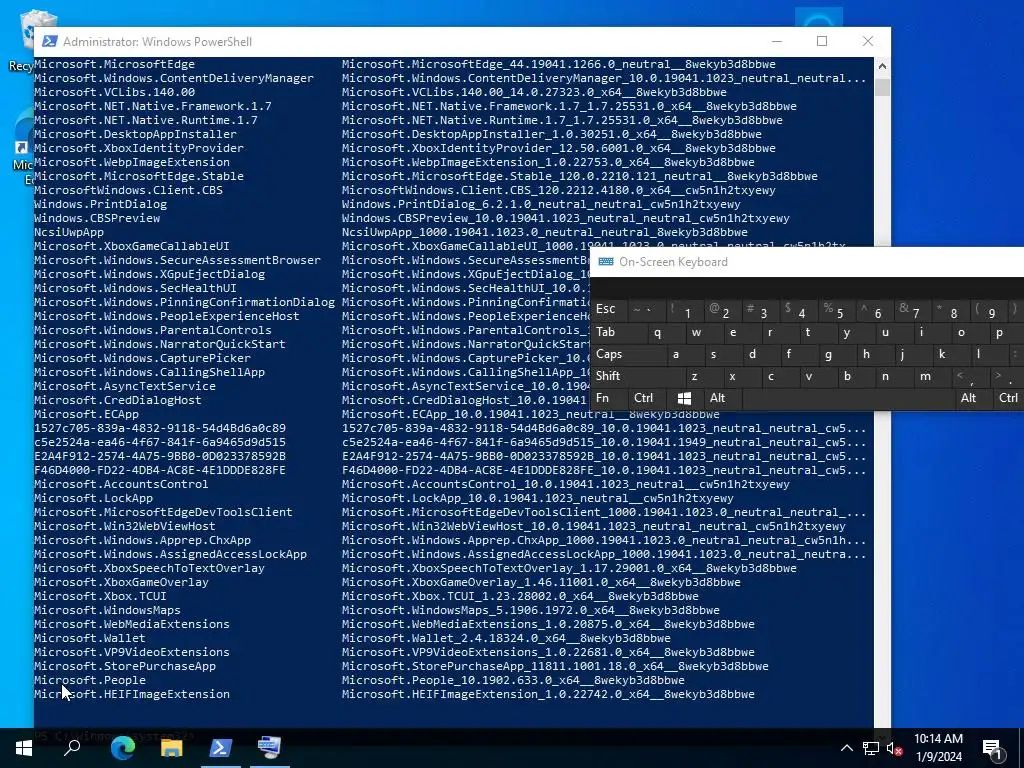Show hidden system tray icons
1024x768 pixels.
click(846, 748)
